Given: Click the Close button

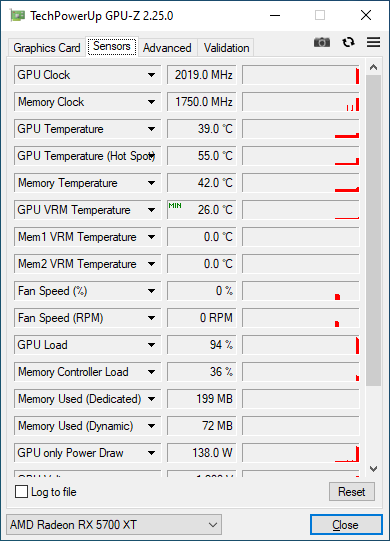Looking at the screenshot, I should (346, 525).
